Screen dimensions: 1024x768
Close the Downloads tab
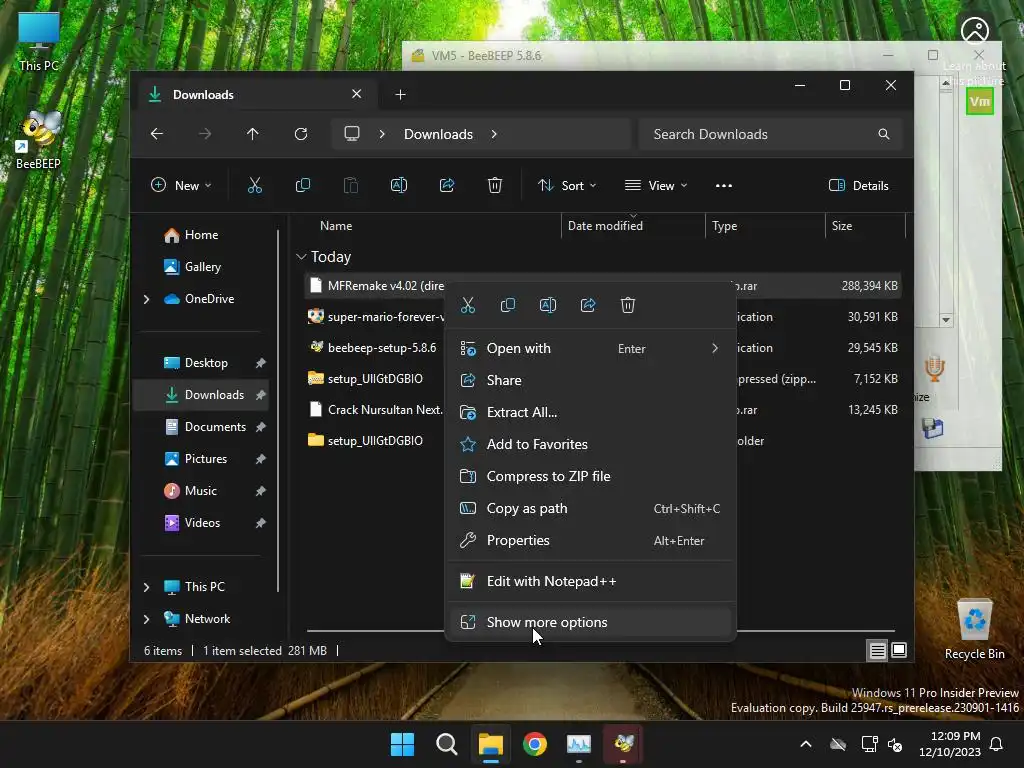click(357, 94)
